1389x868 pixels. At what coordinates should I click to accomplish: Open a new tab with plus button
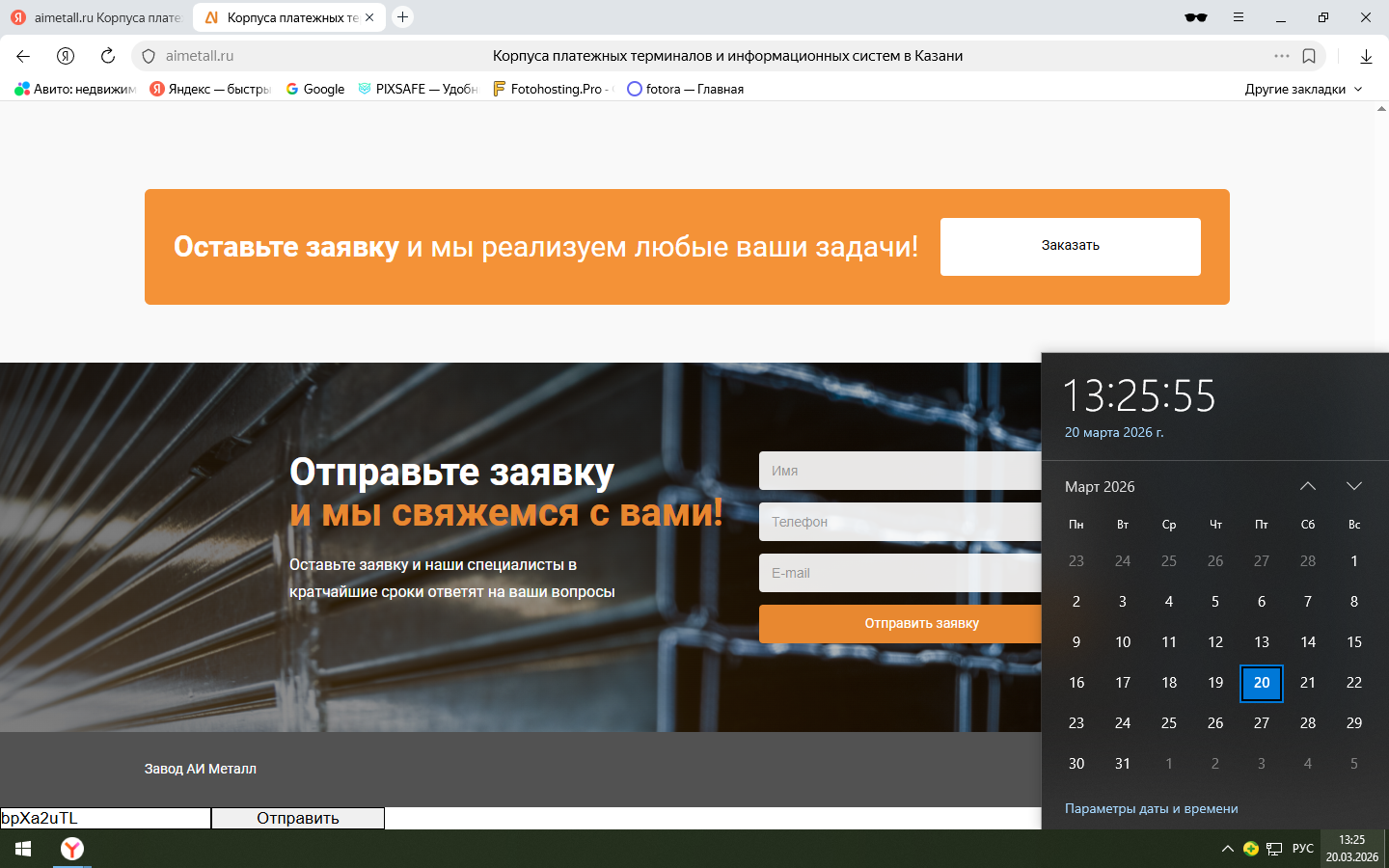click(x=403, y=17)
